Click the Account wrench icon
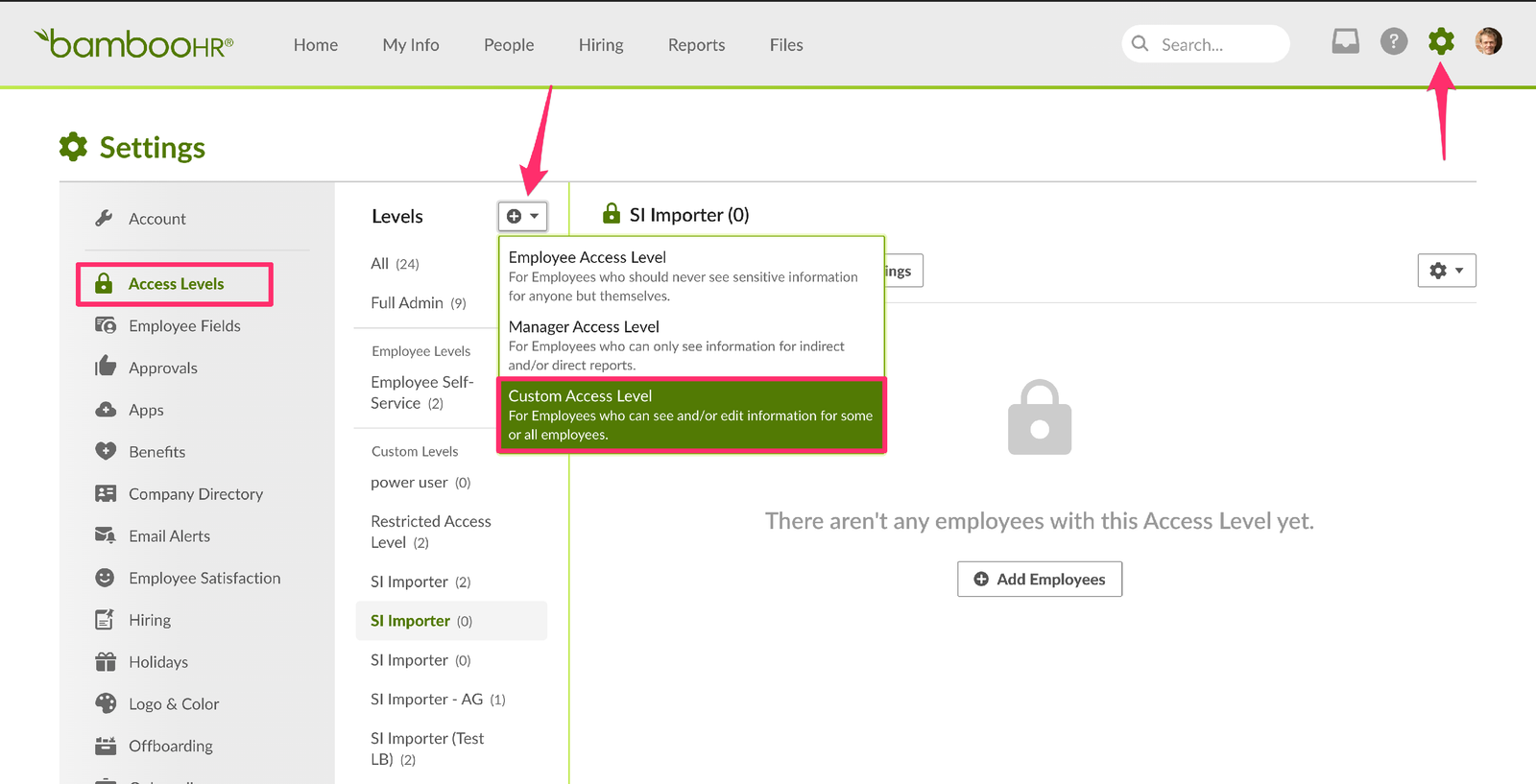 tap(105, 218)
